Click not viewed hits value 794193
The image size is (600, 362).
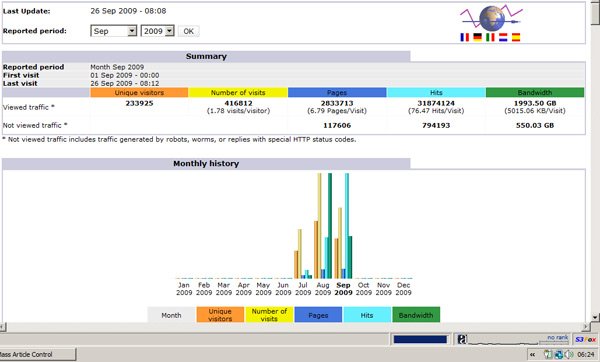tap(436, 125)
